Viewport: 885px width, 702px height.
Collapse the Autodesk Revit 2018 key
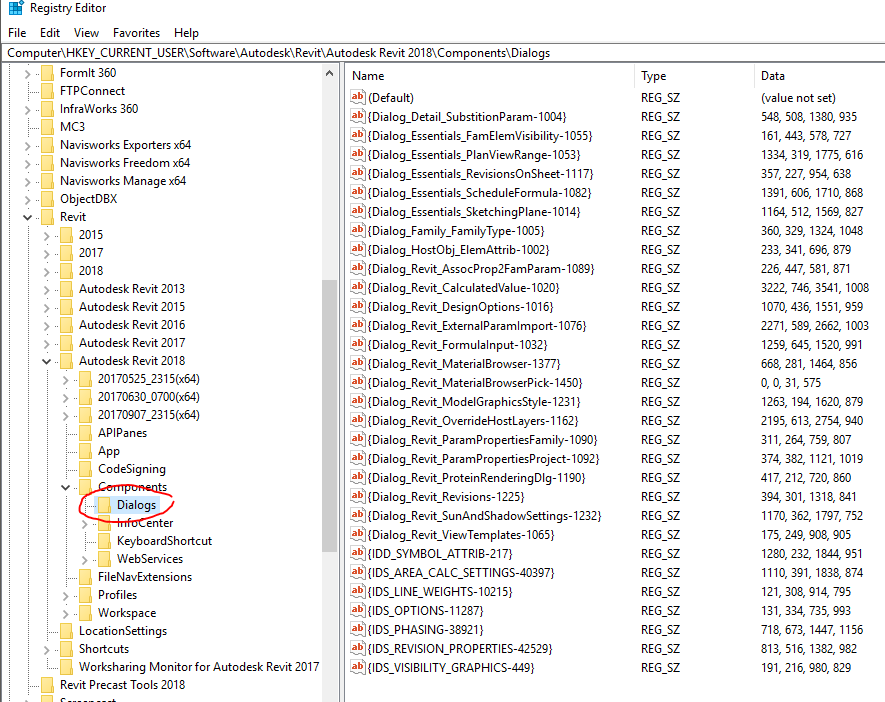coord(46,361)
